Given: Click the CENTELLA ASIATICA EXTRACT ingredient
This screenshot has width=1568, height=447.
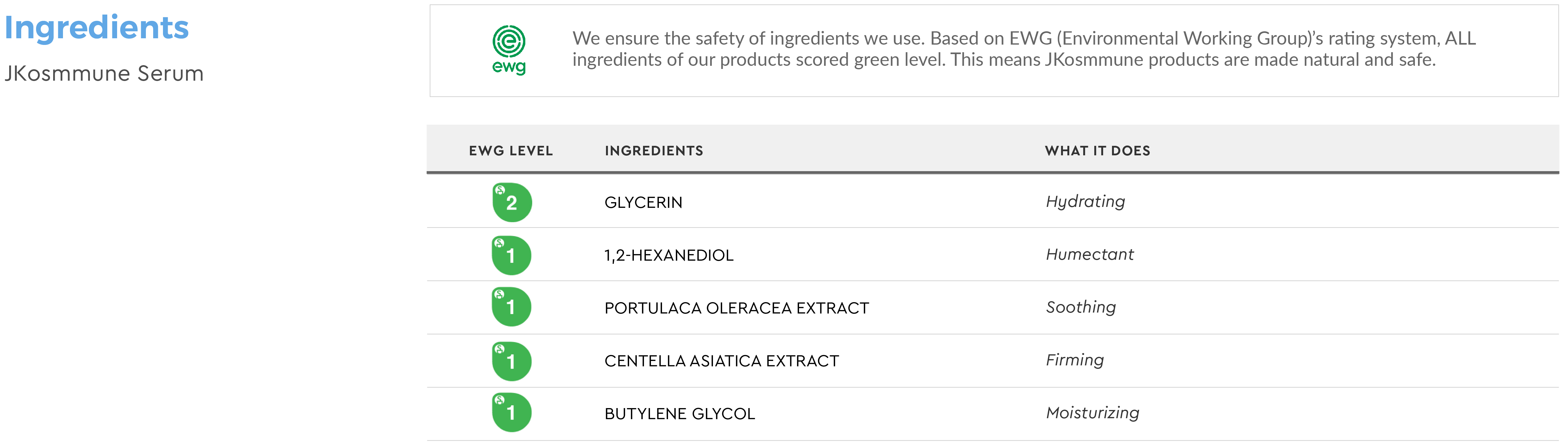Looking at the screenshot, I should tap(721, 361).
